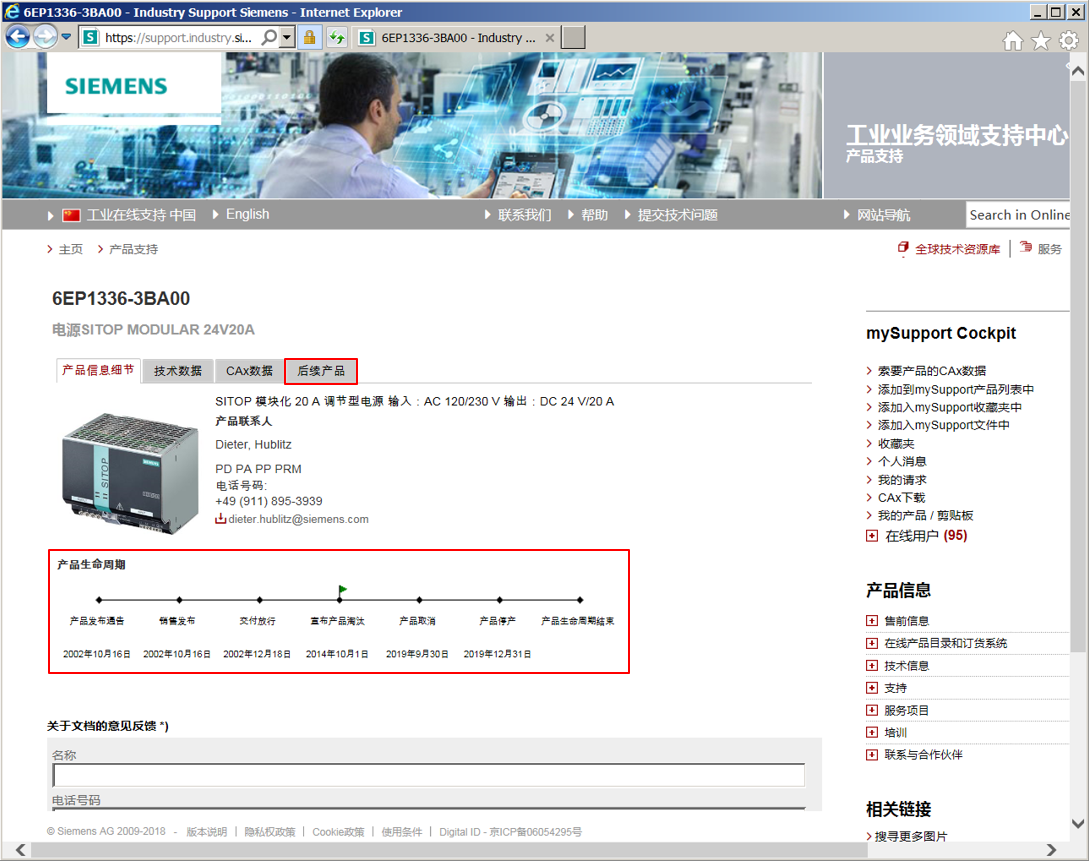Image resolution: width=1089 pixels, height=861 pixels.
Task: Expand the 培训 section
Action: pos(872,733)
